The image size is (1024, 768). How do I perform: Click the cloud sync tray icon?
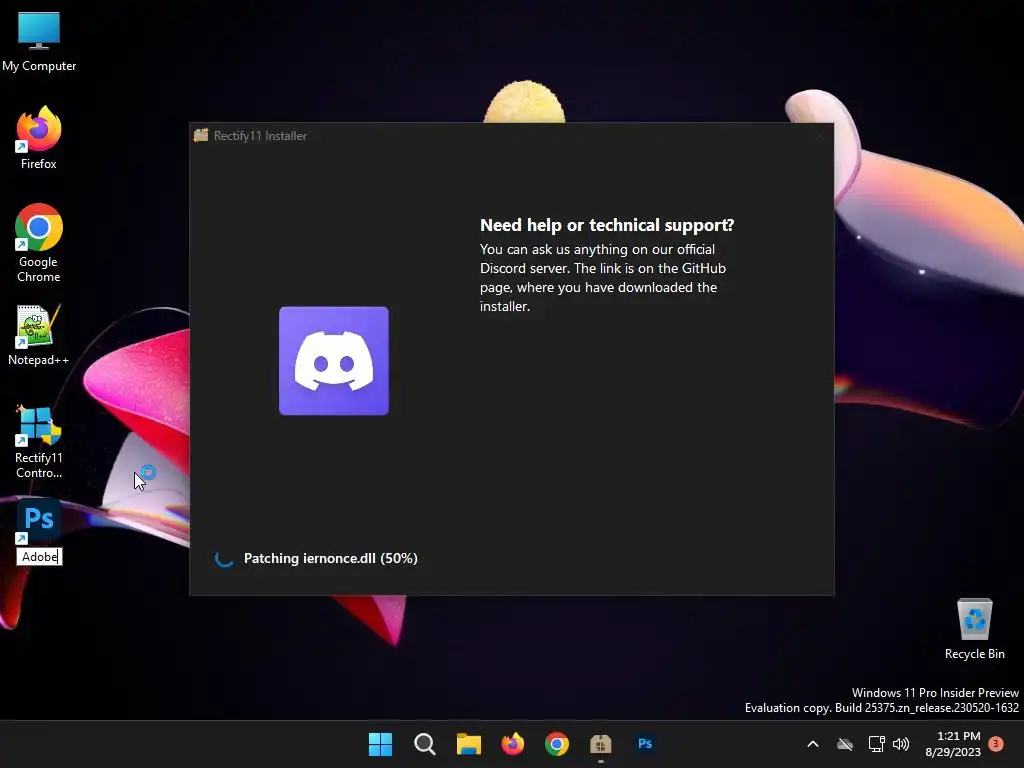845,744
